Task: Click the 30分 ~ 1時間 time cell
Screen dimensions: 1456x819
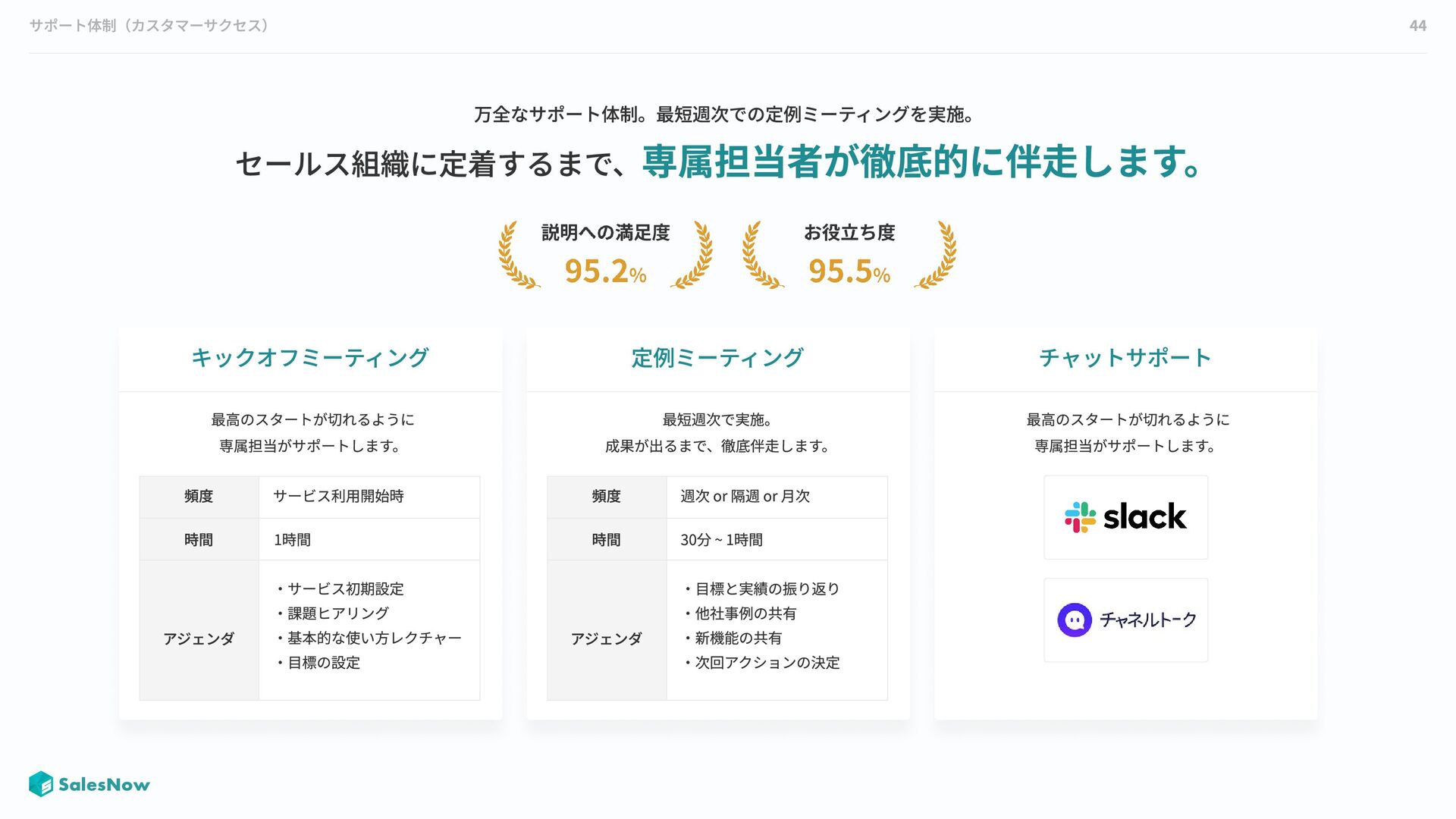Action: 777,540
